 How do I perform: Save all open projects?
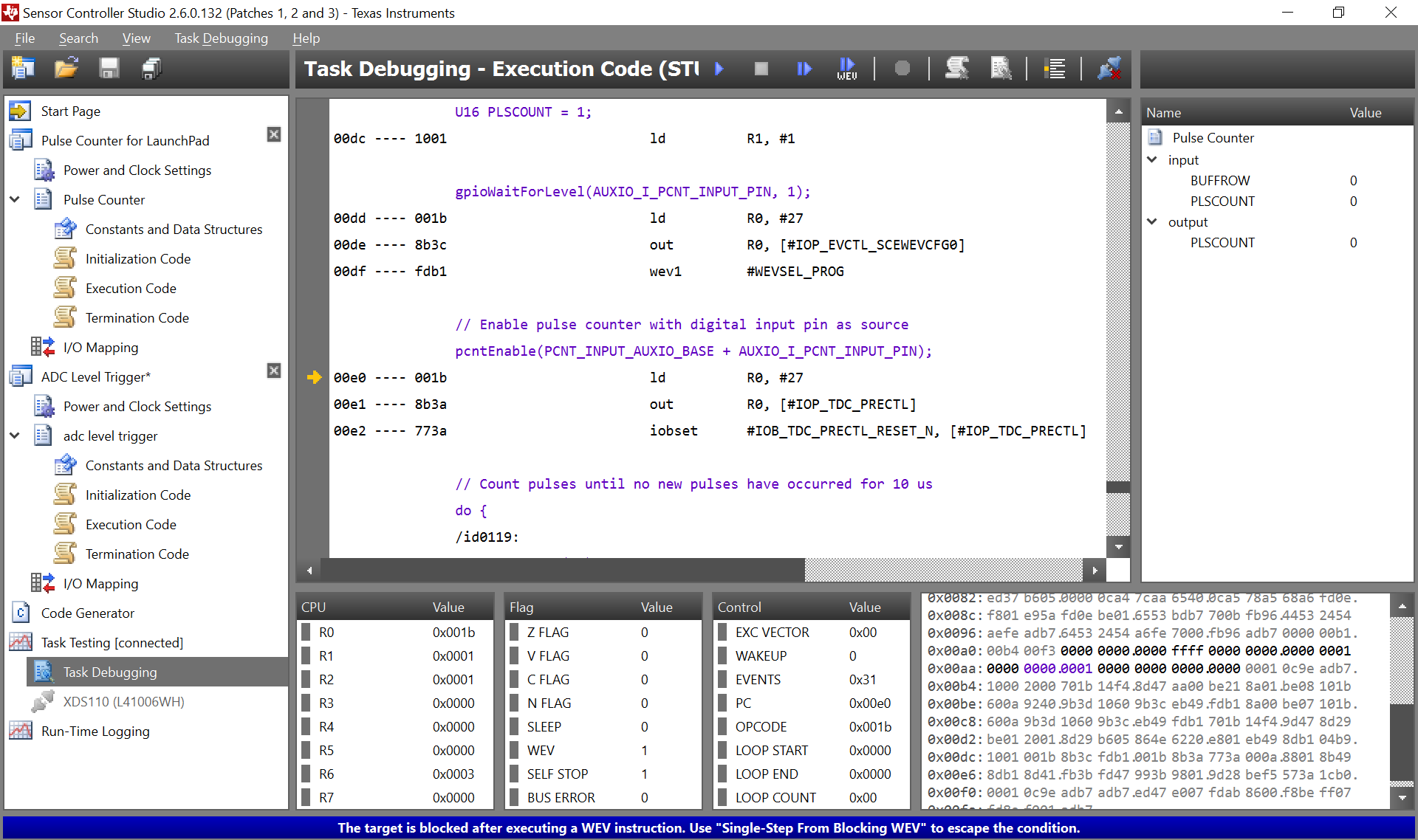[x=151, y=68]
